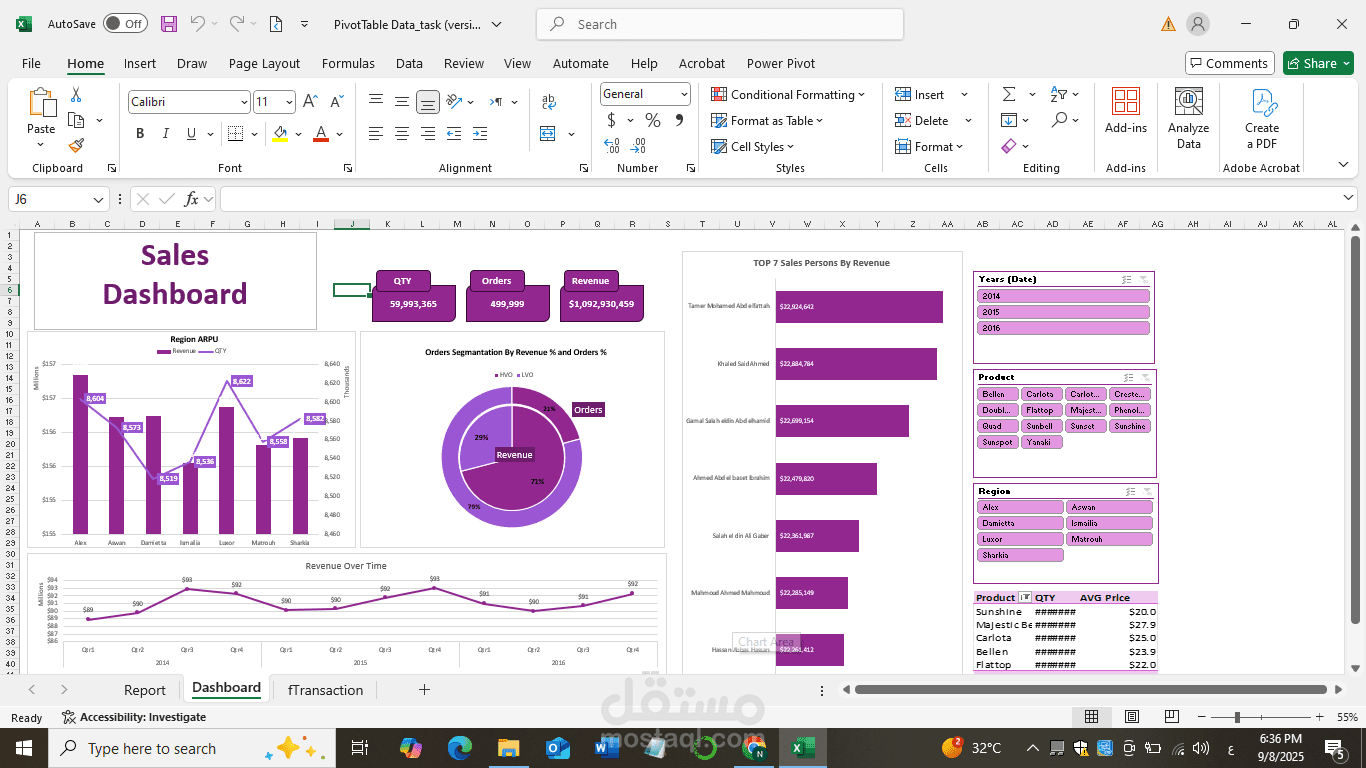The image size is (1366, 768).
Task: Apply Bold formatting to the cell
Action: coord(140,134)
